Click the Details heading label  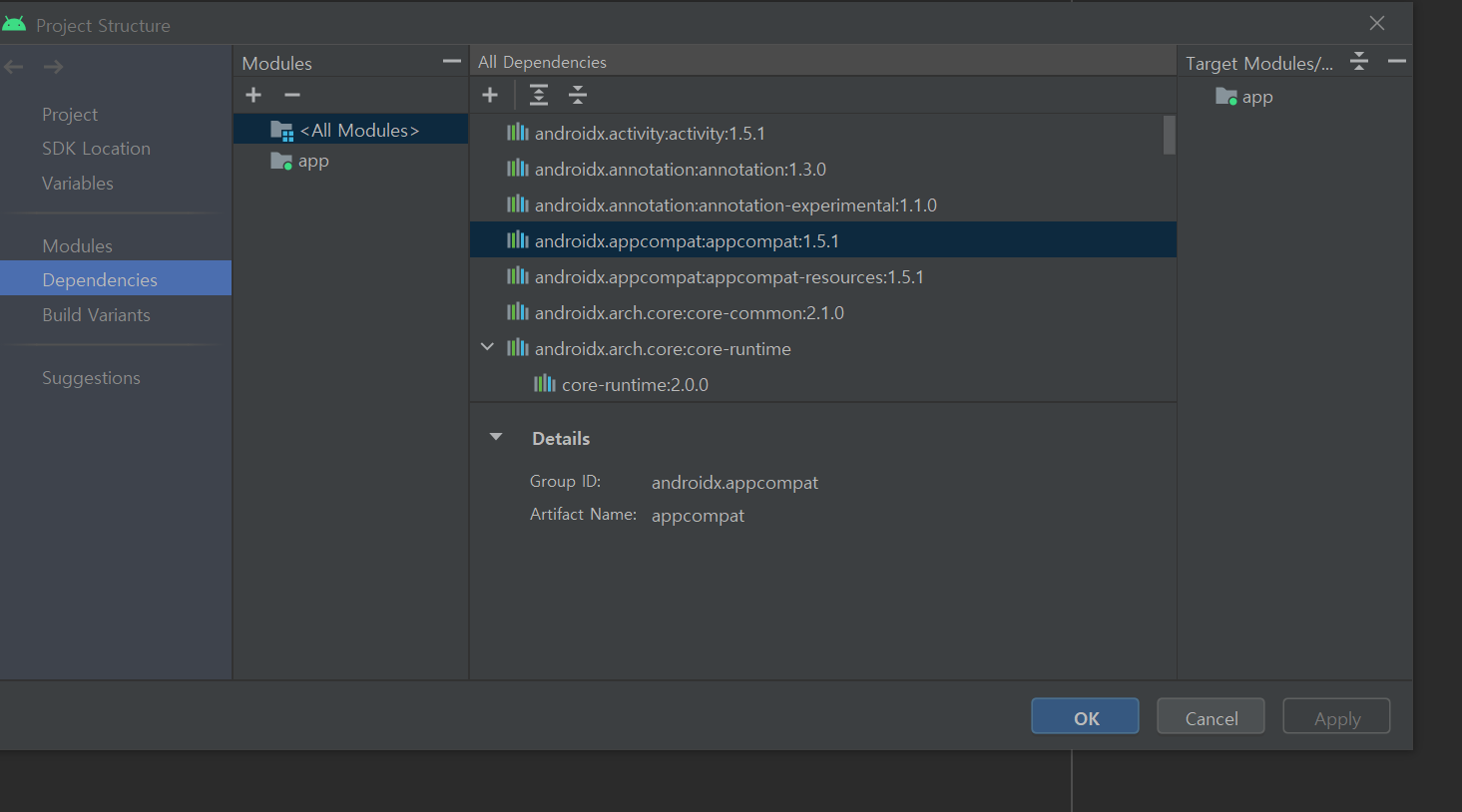(x=561, y=438)
